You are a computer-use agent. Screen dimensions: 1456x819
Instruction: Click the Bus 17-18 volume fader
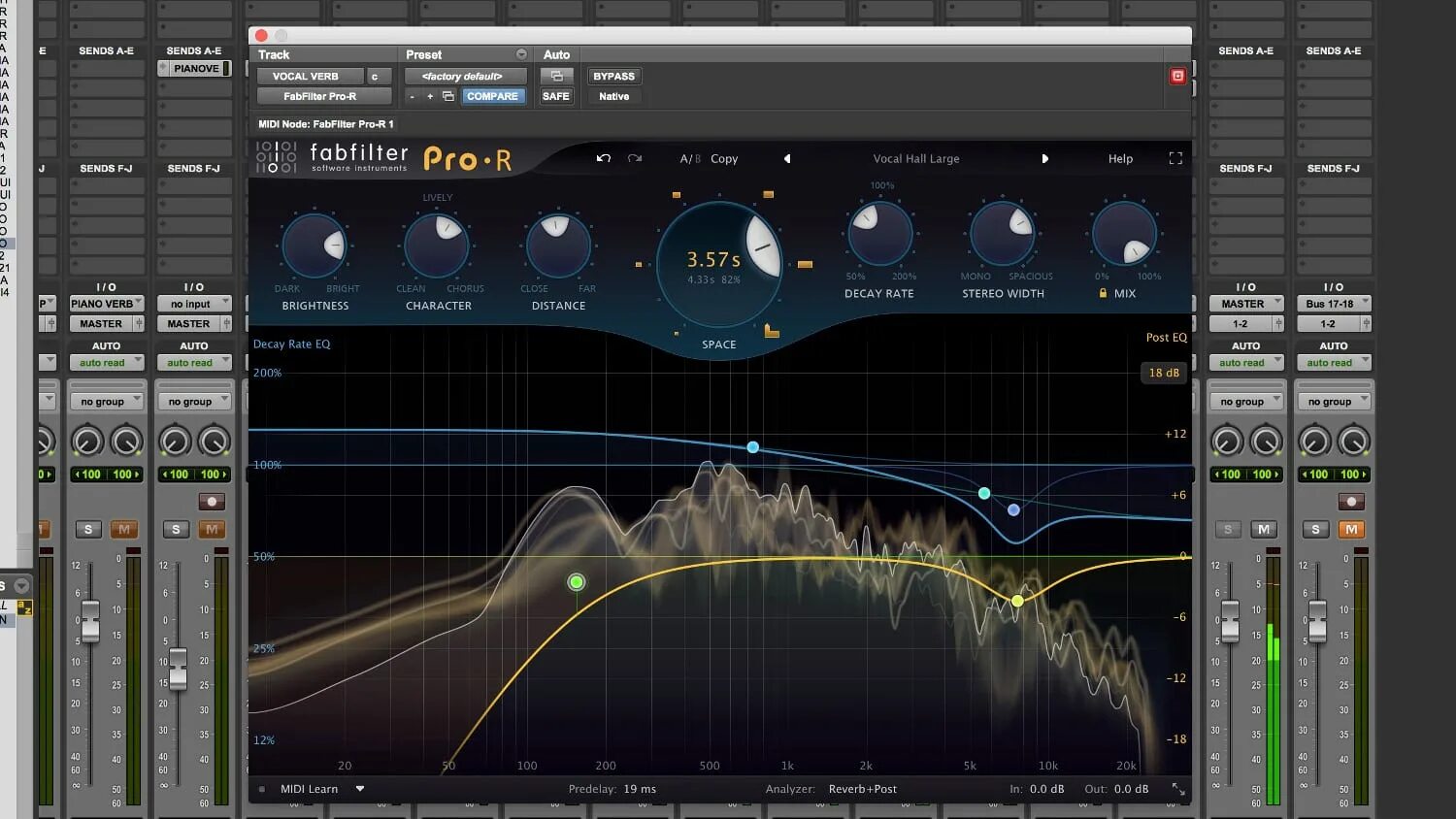[x=1317, y=621]
